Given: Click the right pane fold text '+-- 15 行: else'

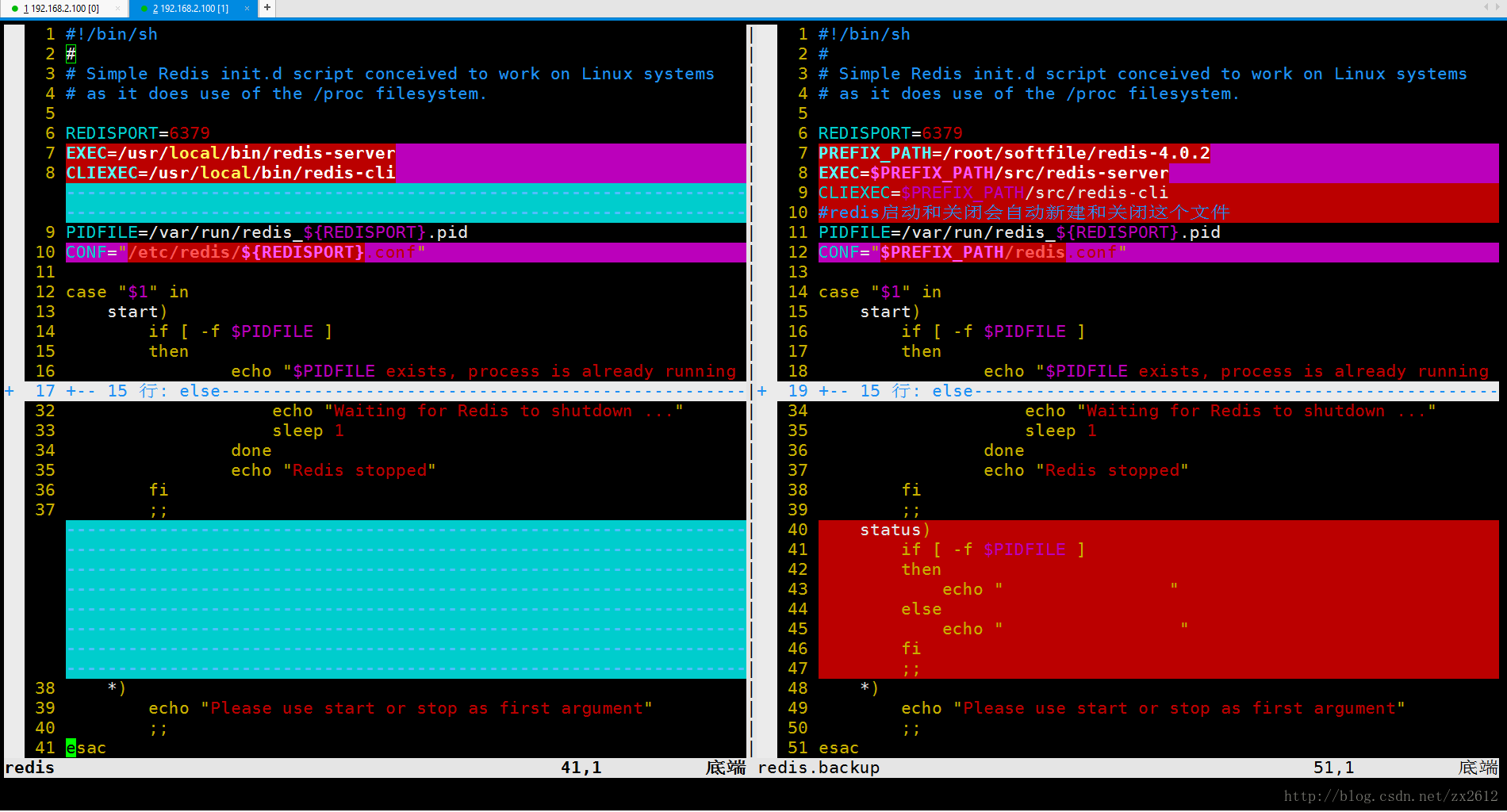Looking at the screenshot, I should pos(895,391).
